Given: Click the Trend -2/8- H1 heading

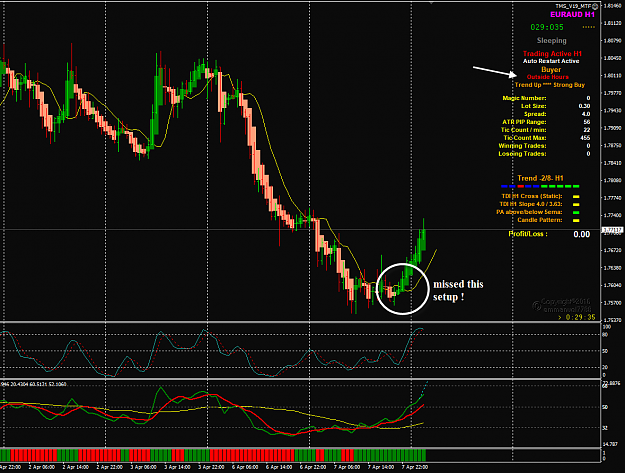Looking at the screenshot, I should 540,178.
